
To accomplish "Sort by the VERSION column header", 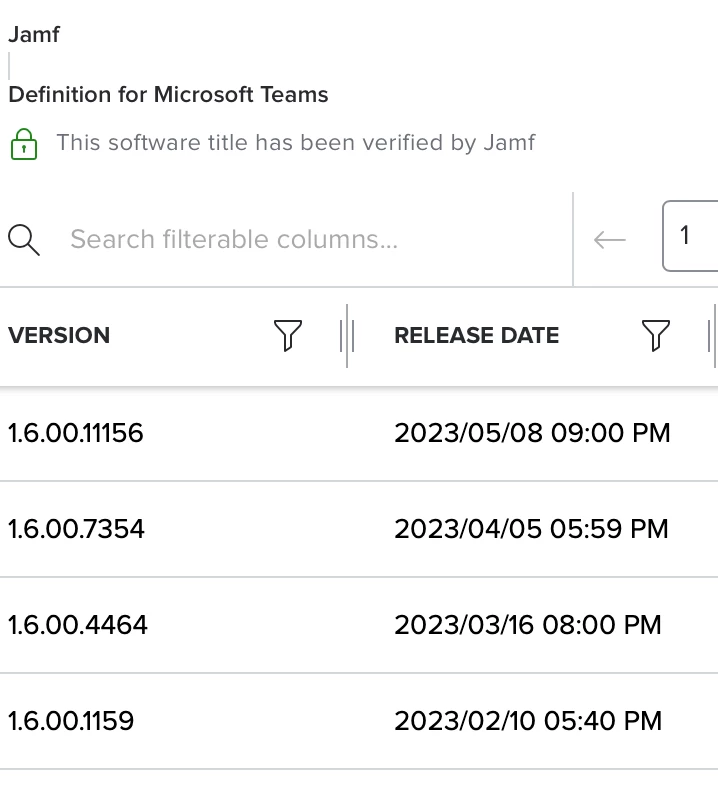I will 59,335.
